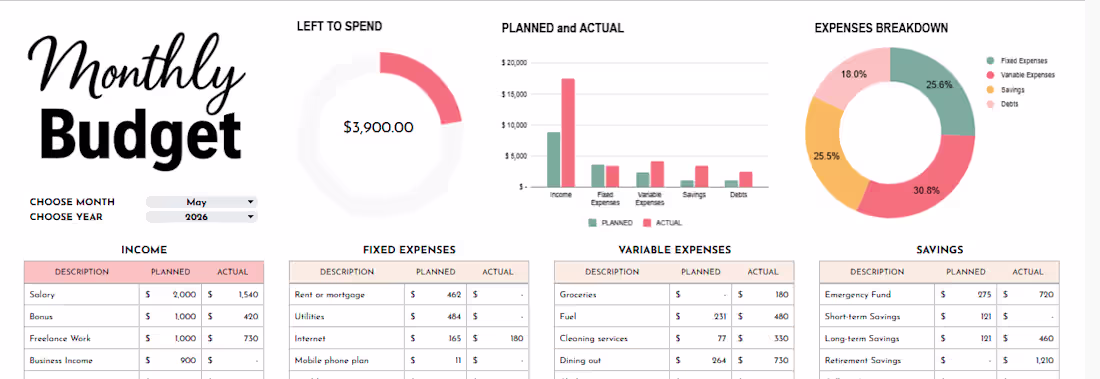Select the 25.6% slice of the donut chart
This screenshot has height=379, width=1100.
tap(940, 86)
